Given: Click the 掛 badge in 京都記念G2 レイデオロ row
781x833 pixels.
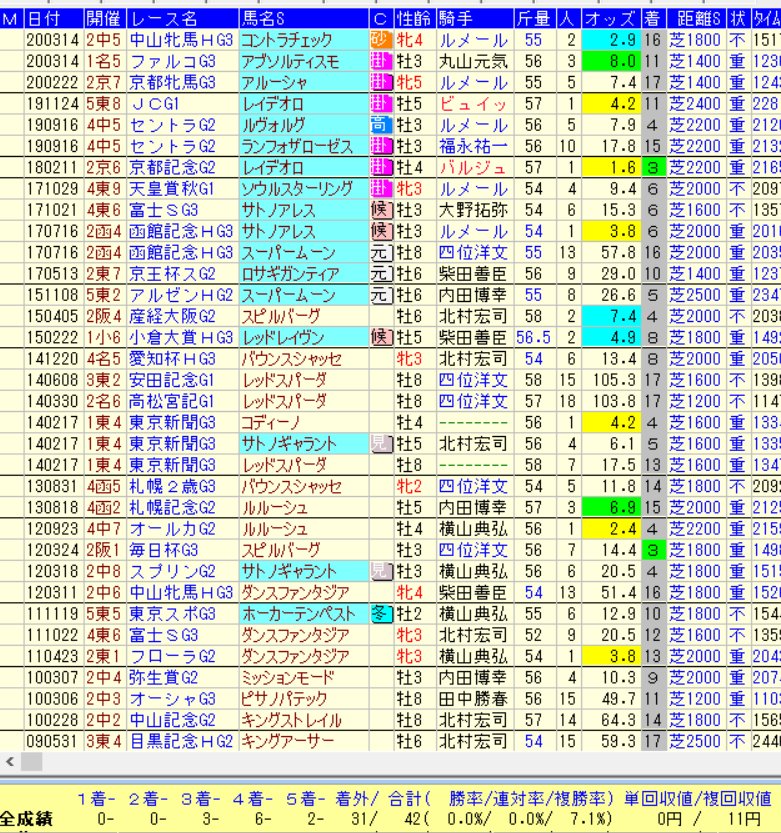Looking at the screenshot, I should [x=381, y=167].
